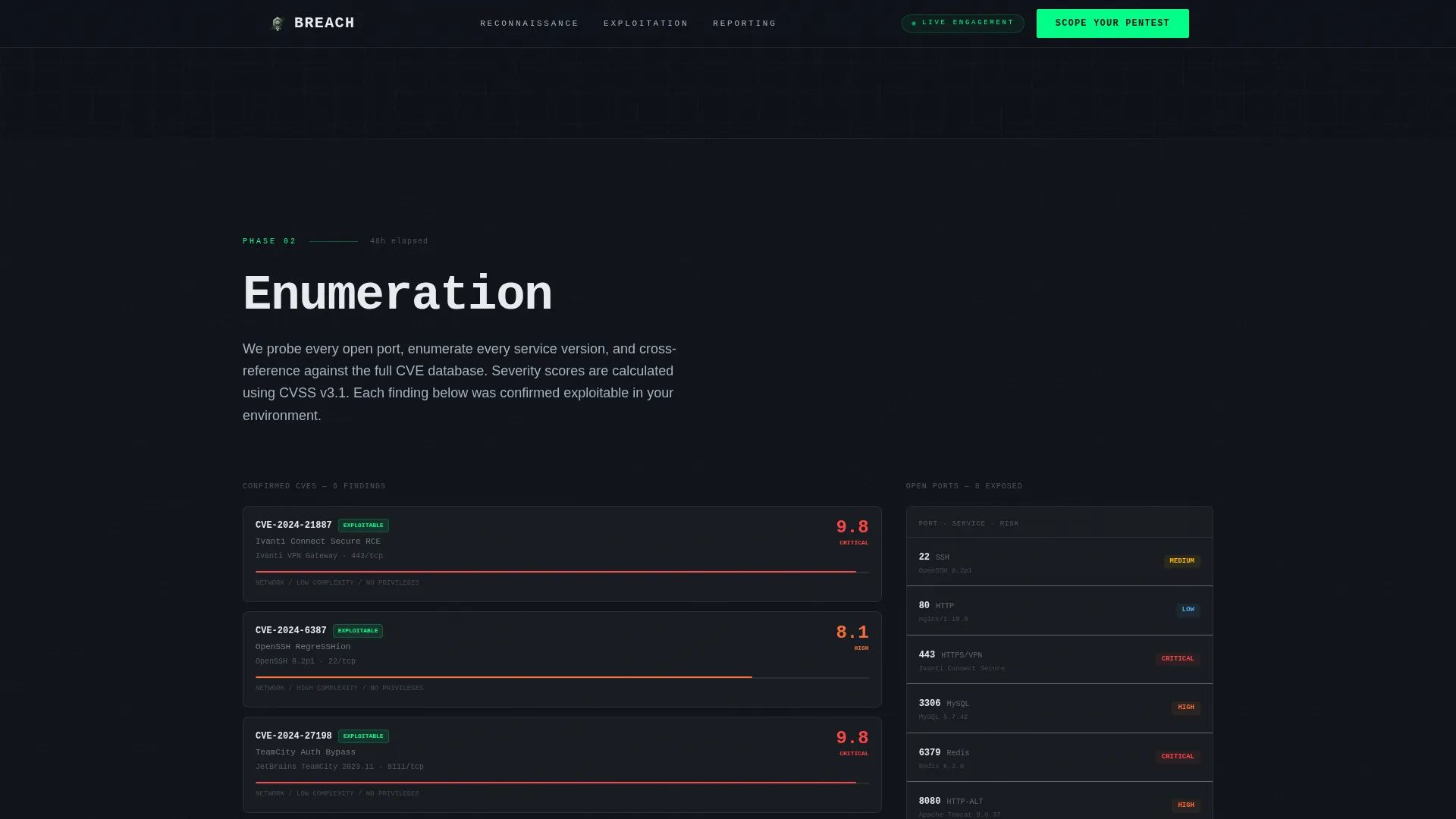
Task: Click the PHASE 02 label
Action: click(269, 241)
